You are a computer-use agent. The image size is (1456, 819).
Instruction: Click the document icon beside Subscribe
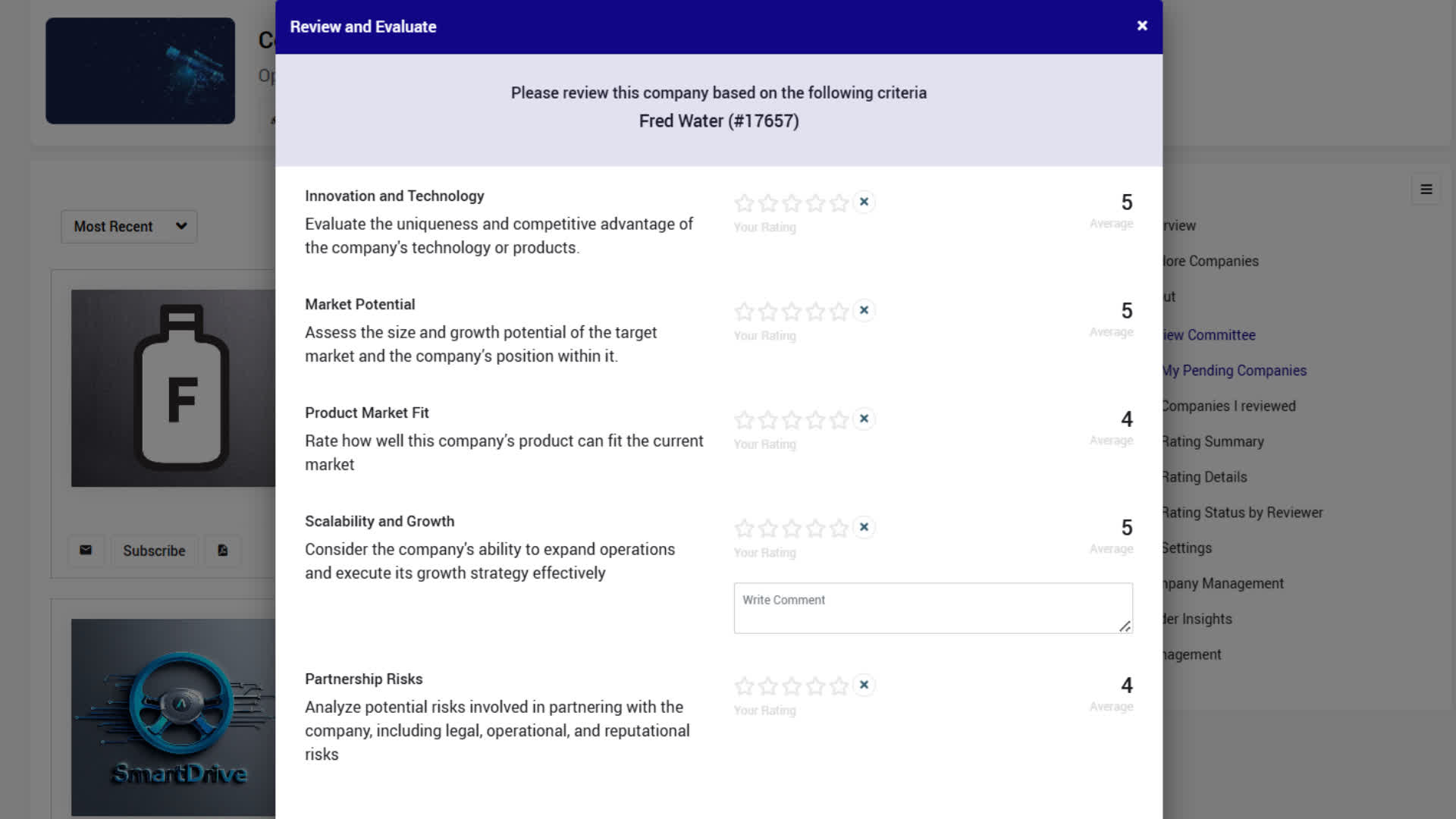pyautogui.click(x=223, y=551)
